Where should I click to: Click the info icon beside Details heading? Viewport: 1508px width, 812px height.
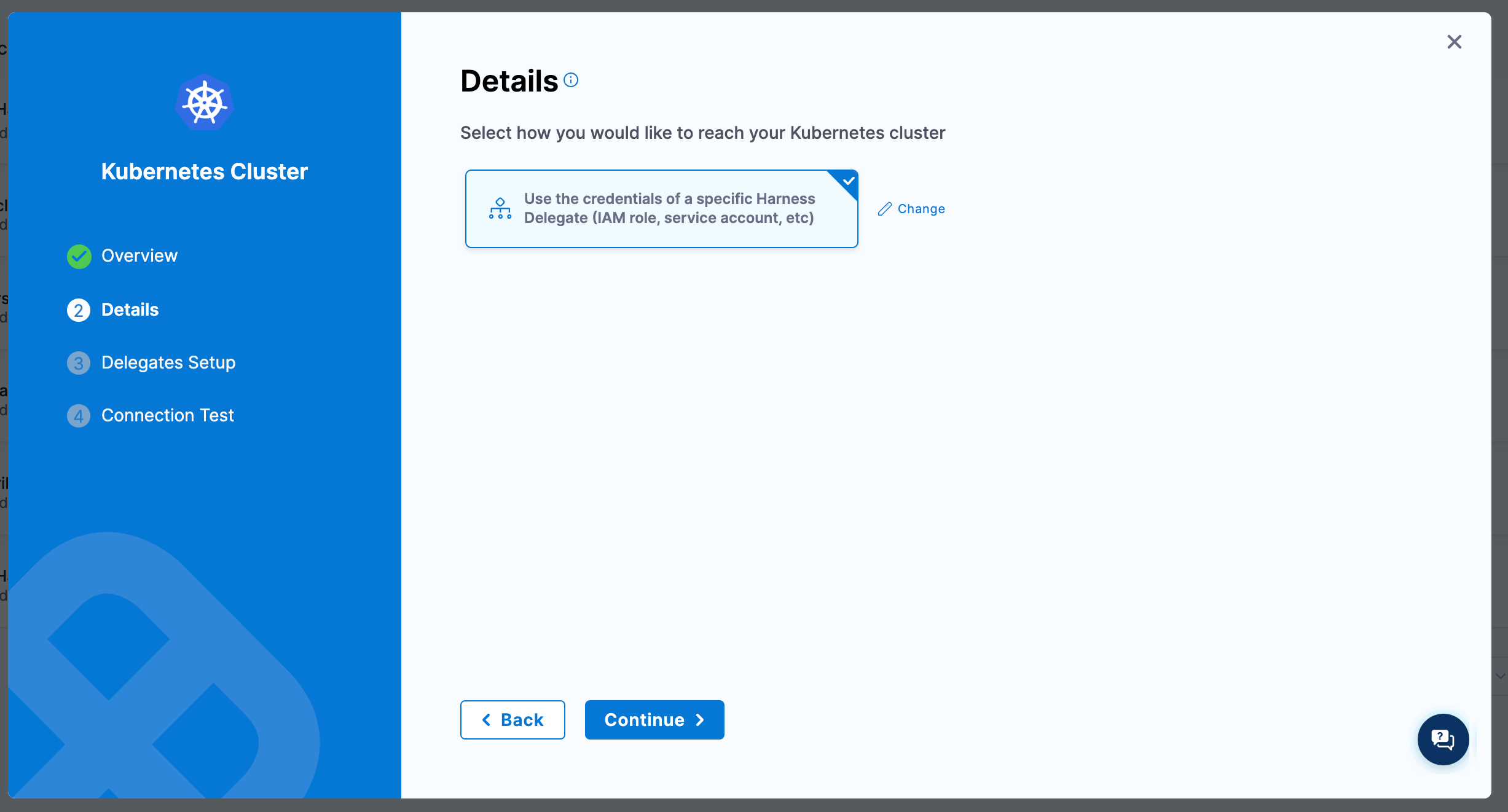[571, 80]
